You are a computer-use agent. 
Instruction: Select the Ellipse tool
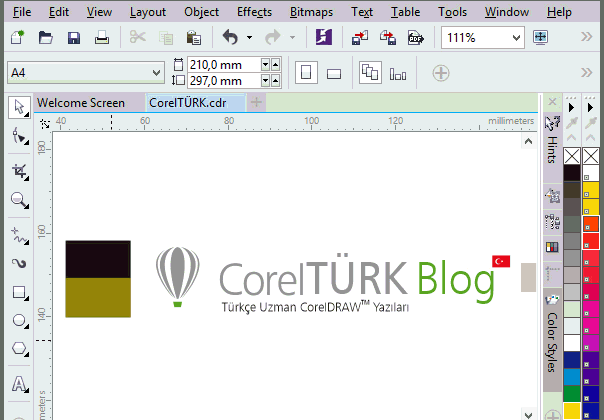pyautogui.click(x=19, y=321)
